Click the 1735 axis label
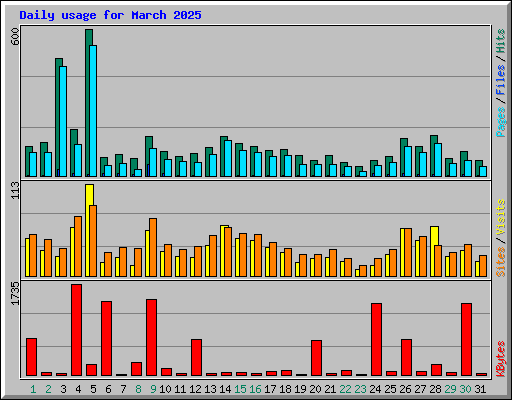 tap(15, 293)
